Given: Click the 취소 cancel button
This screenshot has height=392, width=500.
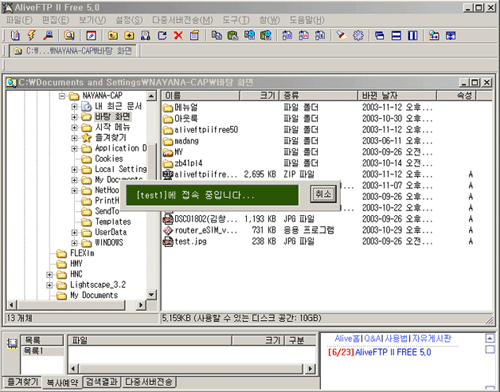Looking at the screenshot, I should 323,194.
